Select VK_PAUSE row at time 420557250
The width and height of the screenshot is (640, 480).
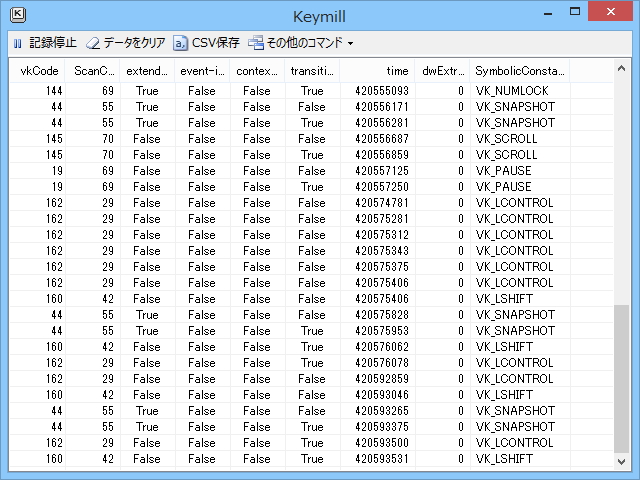pyautogui.click(x=311, y=187)
